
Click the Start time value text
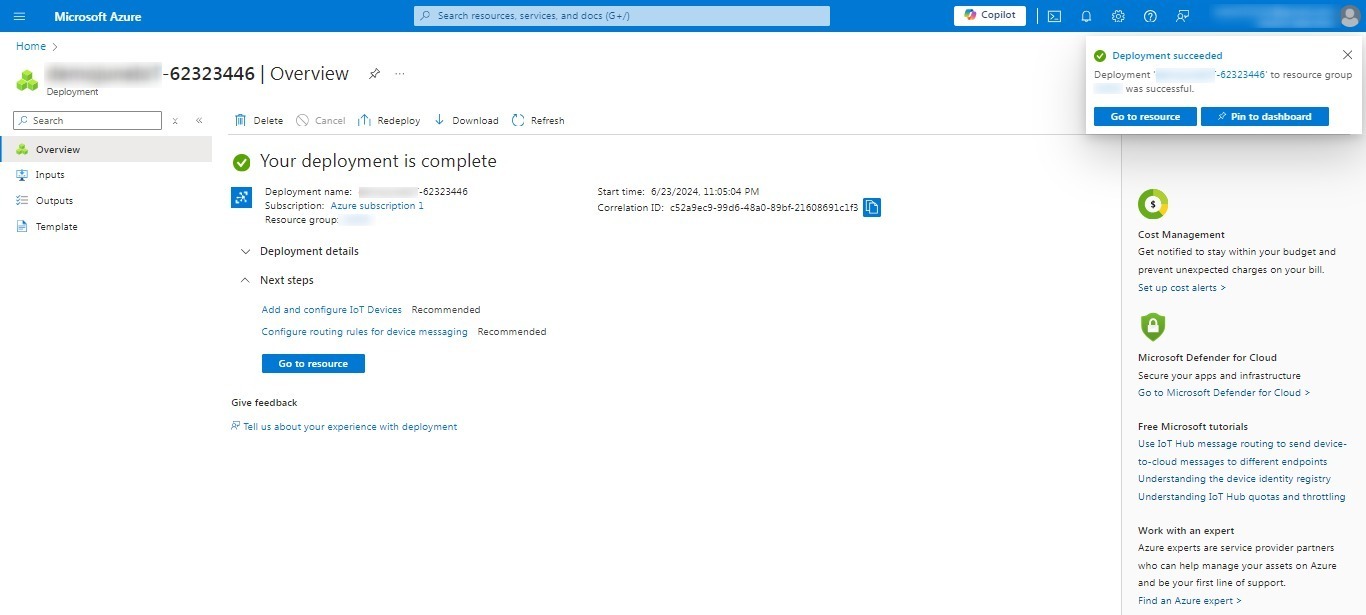point(705,191)
